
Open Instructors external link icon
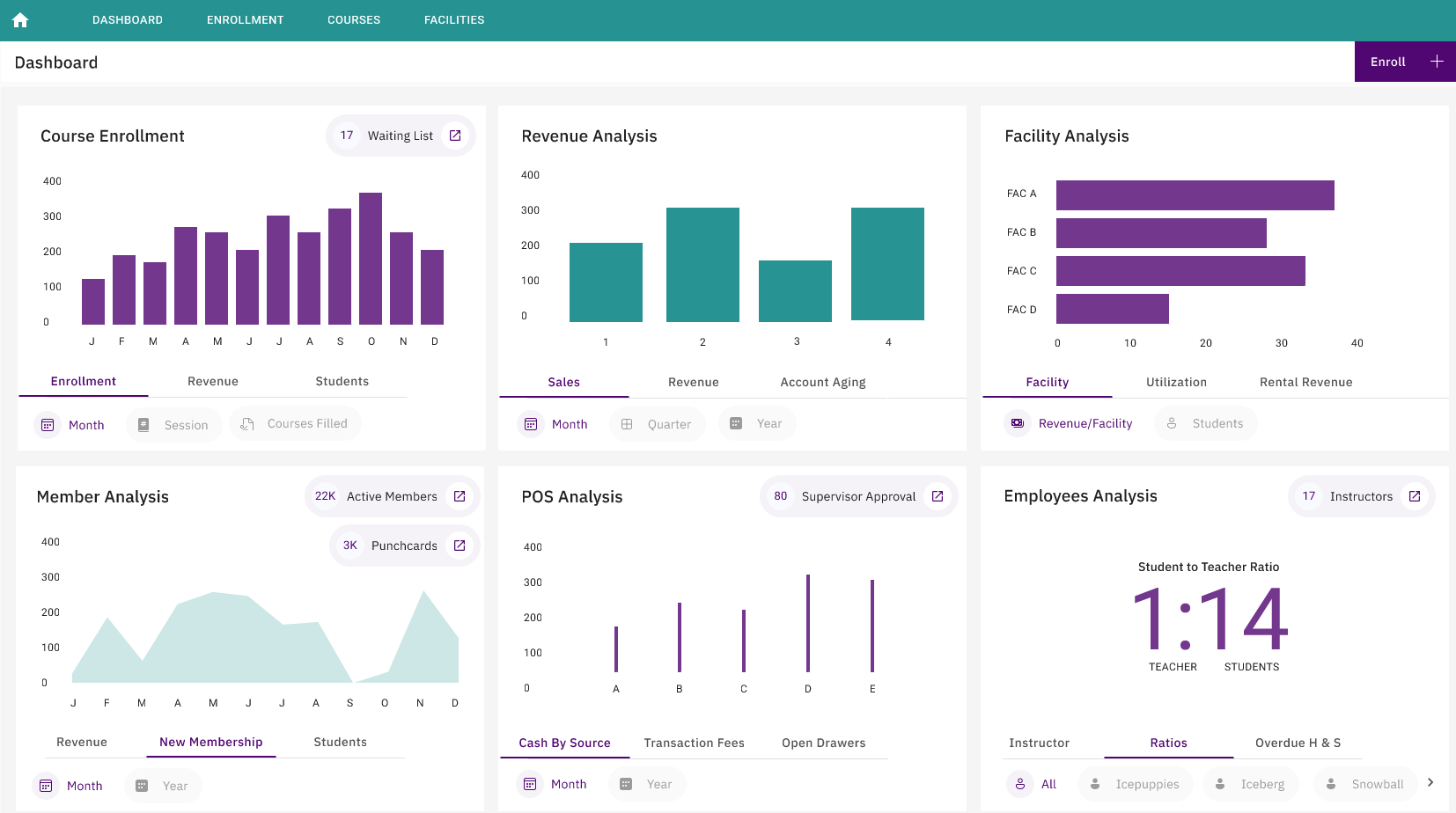pos(1415,496)
